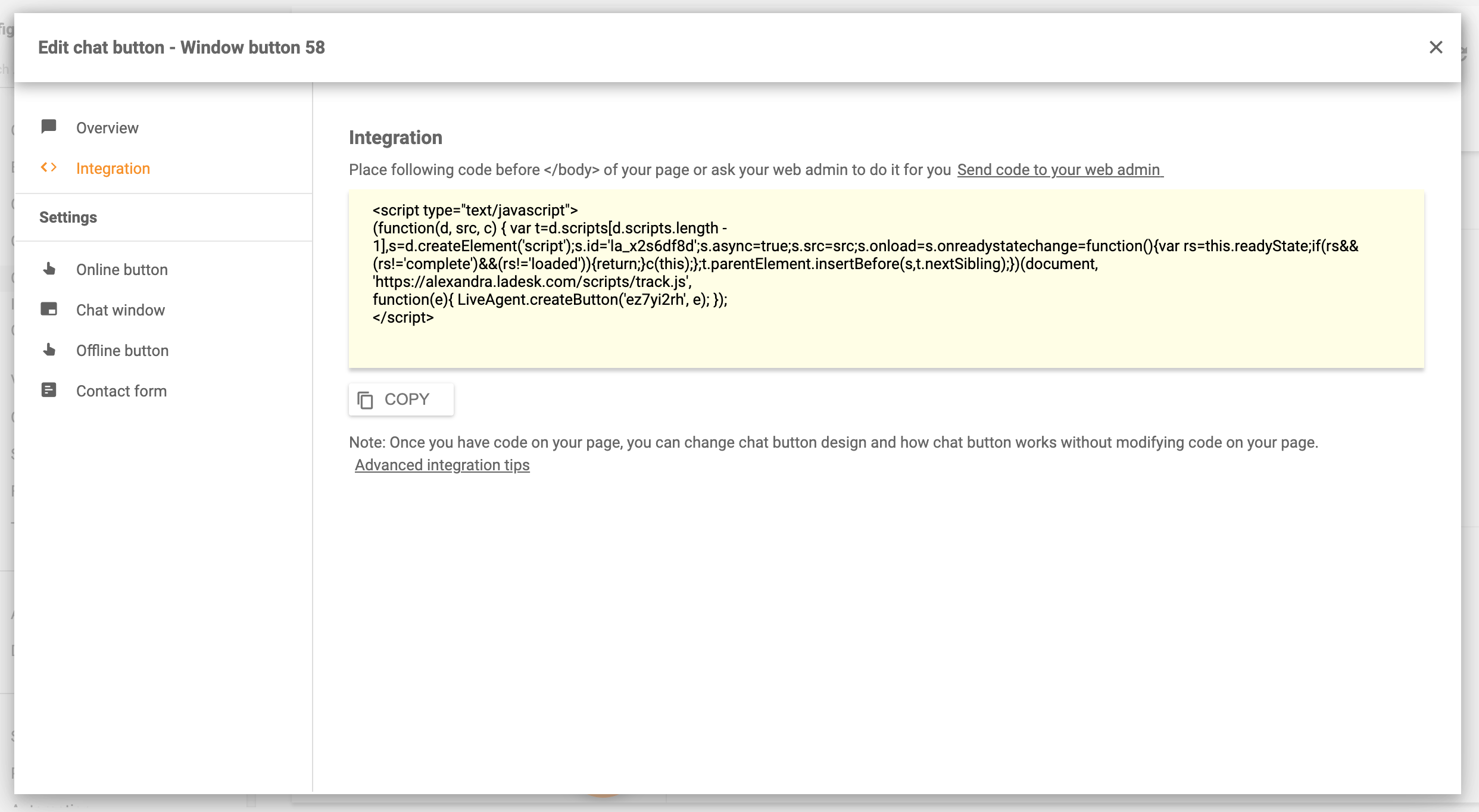Click the Chat window panel icon
This screenshot has height=812, width=1479.
tap(49, 310)
